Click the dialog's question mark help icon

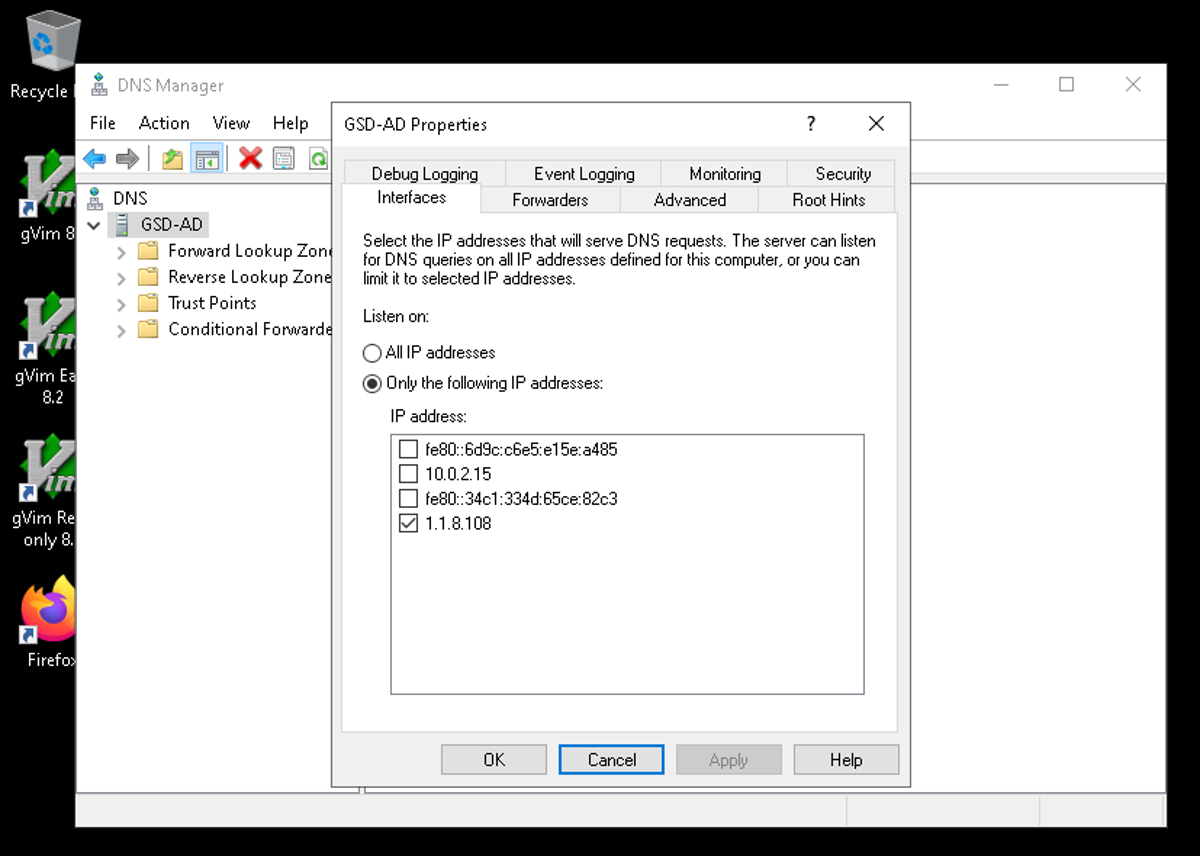tap(810, 123)
